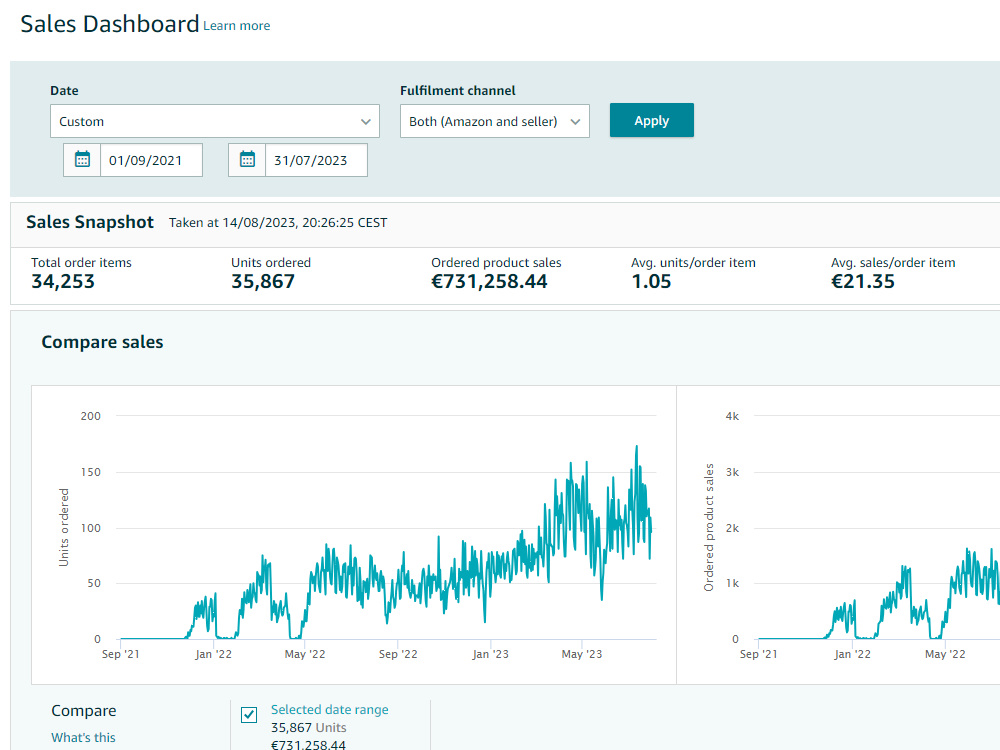Select the Avg. units/order item value 1.05
The image size is (1000, 750).
coord(651,281)
